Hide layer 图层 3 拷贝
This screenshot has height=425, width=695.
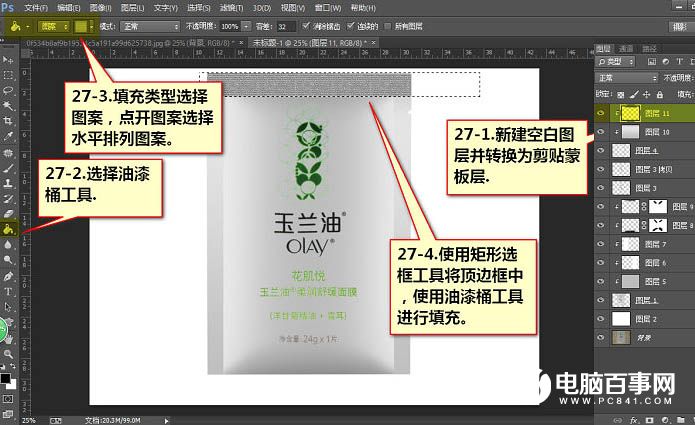601,169
